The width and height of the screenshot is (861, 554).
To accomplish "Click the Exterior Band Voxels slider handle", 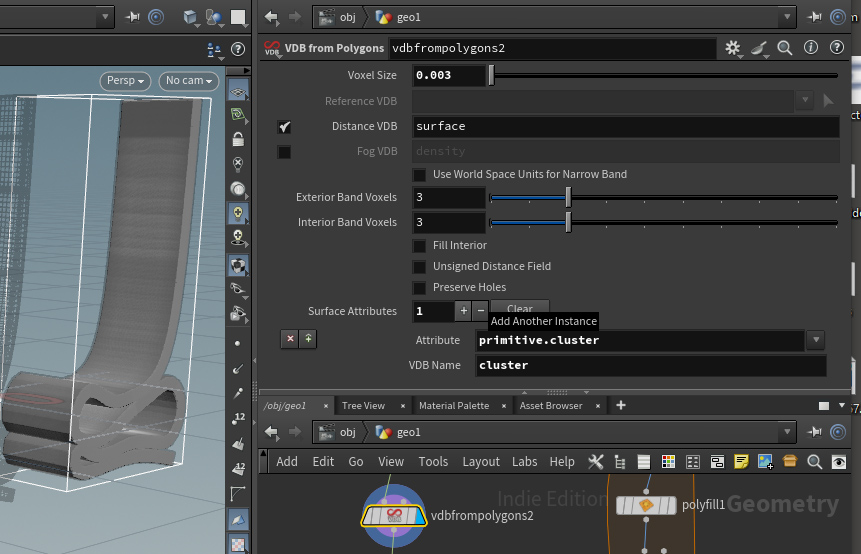I will pyautogui.click(x=568, y=198).
